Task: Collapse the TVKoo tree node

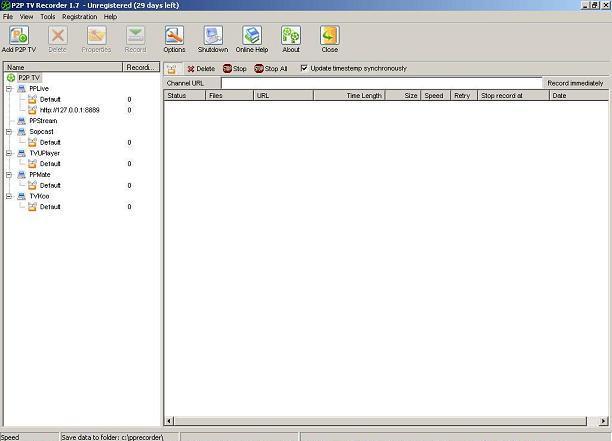Action: (9, 196)
